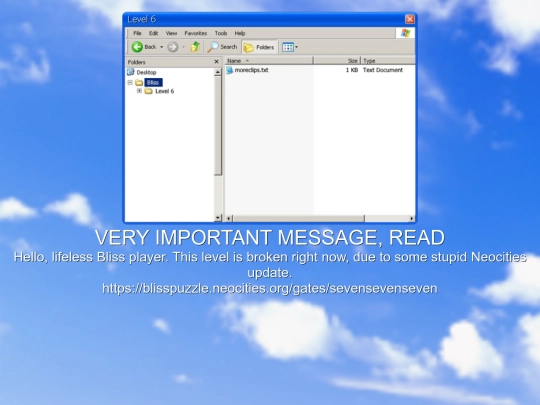The width and height of the screenshot is (540, 405).
Task: Click the Views icon button
Action: [x=288, y=47]
